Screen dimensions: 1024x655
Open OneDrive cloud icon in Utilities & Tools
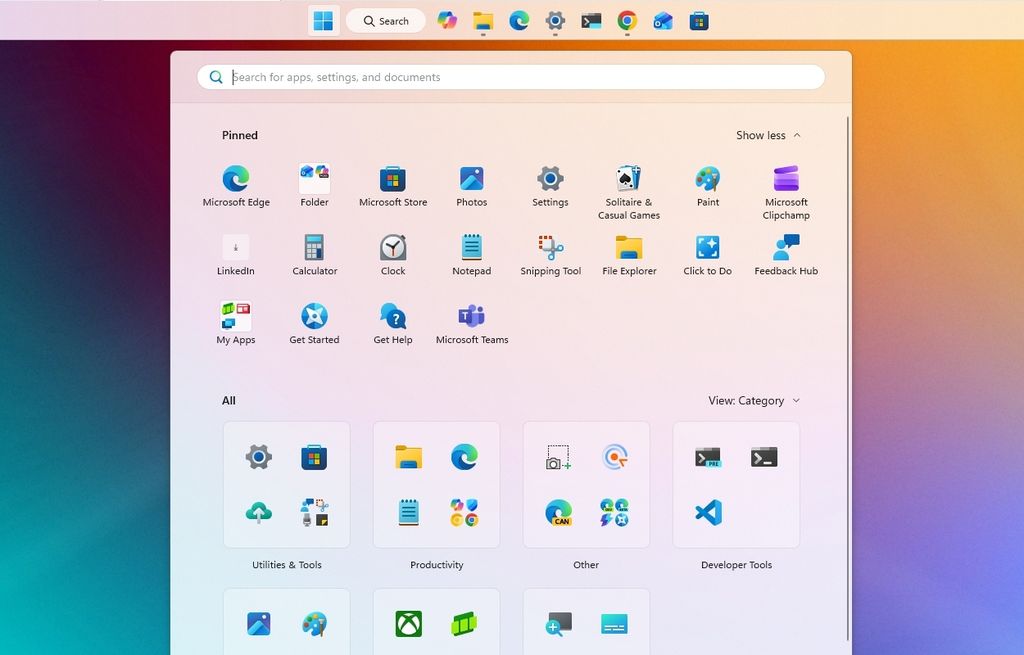[259, 513]
